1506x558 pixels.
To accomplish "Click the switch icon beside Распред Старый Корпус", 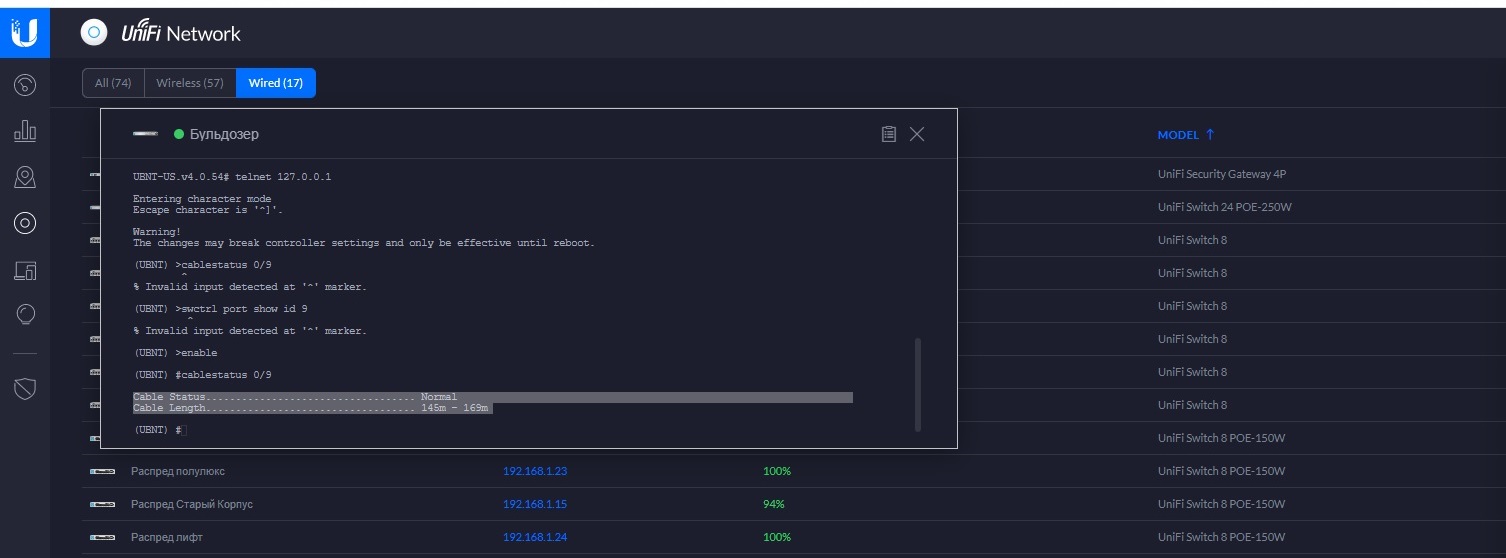I will click(102, 504).
